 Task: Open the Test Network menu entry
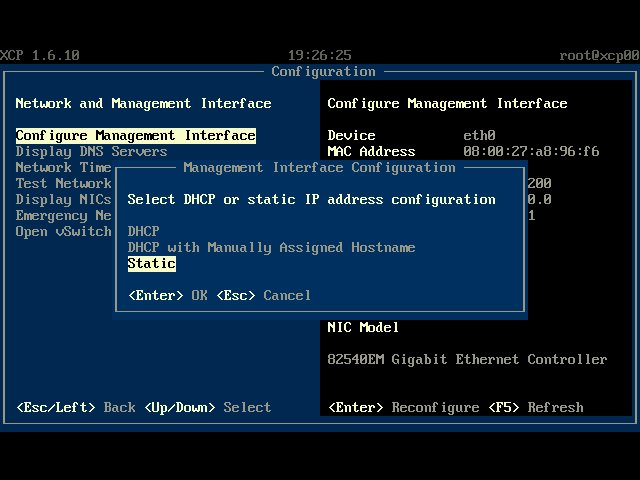click(63, 183)
